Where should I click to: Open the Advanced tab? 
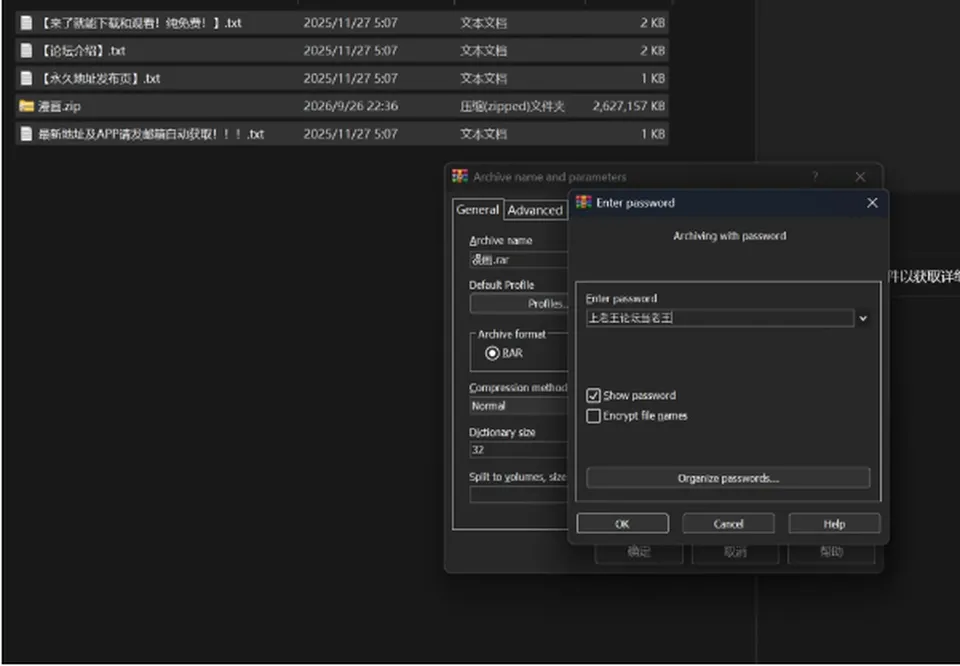coord(535,210)
